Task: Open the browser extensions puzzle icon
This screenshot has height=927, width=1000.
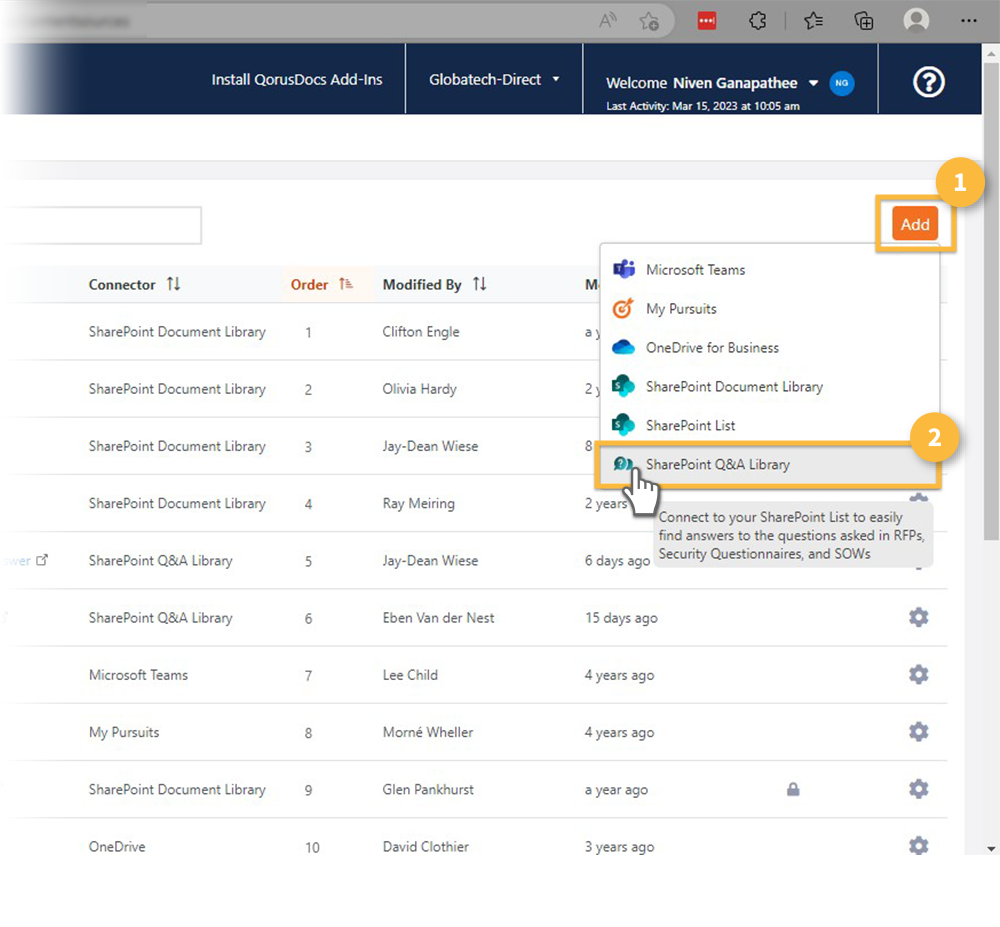Action: pos(757,21)
